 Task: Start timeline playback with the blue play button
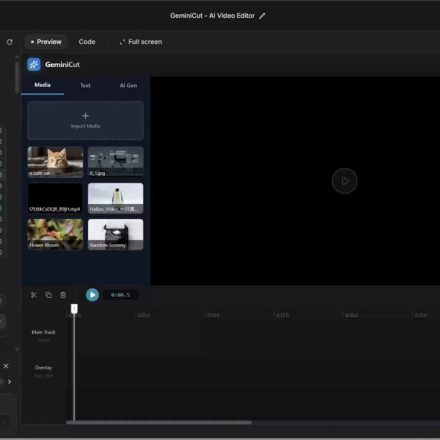pos(92,295)
